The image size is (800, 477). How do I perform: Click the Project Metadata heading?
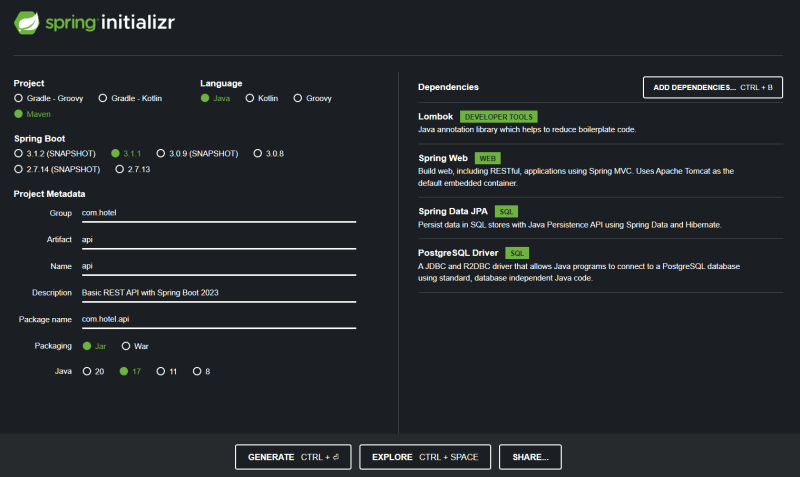pos(49,194)
